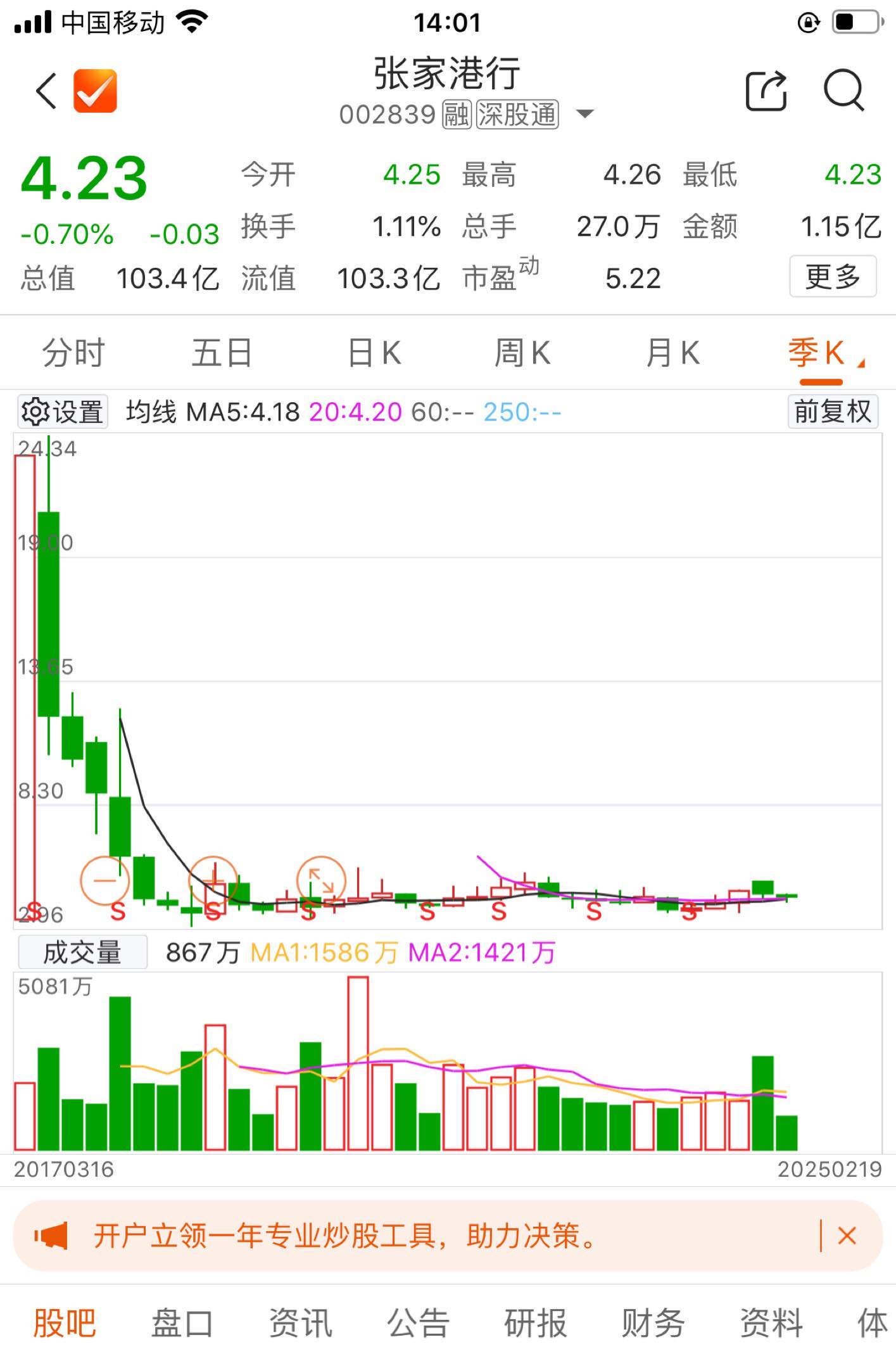
Task: Open the 研报 bottom tab
Action: 536,1323
